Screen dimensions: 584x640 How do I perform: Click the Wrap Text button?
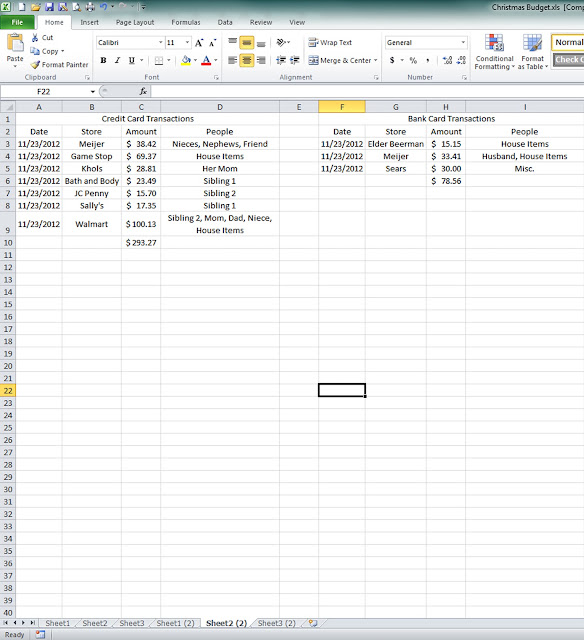point(330,42)
